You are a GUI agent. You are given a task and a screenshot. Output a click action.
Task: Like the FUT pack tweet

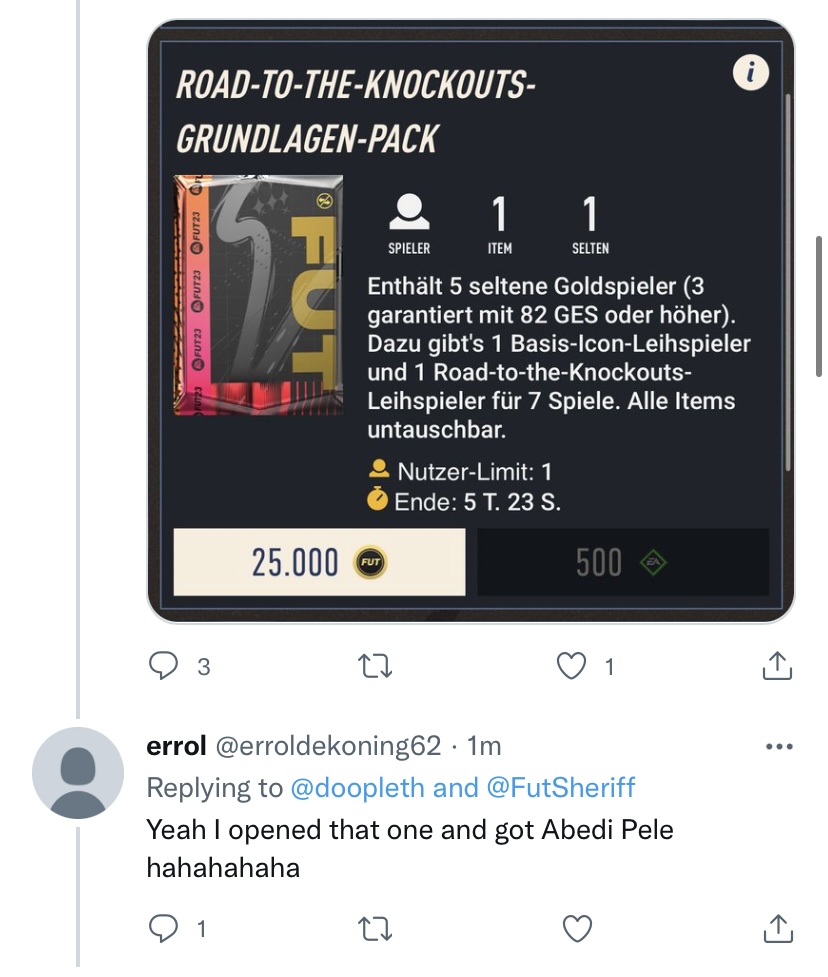(x=571, y=665)
